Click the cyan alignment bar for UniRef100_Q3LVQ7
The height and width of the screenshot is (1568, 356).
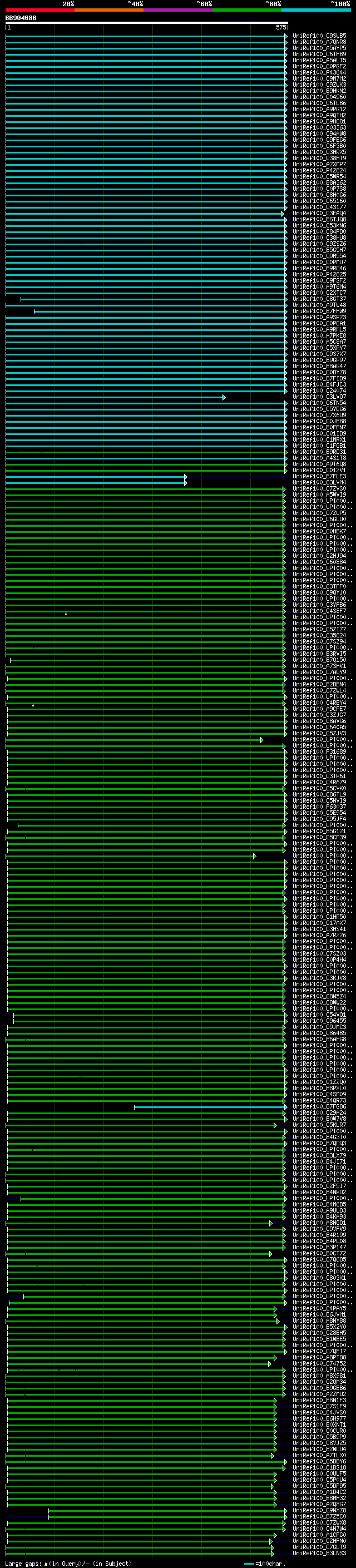[115, 397]
